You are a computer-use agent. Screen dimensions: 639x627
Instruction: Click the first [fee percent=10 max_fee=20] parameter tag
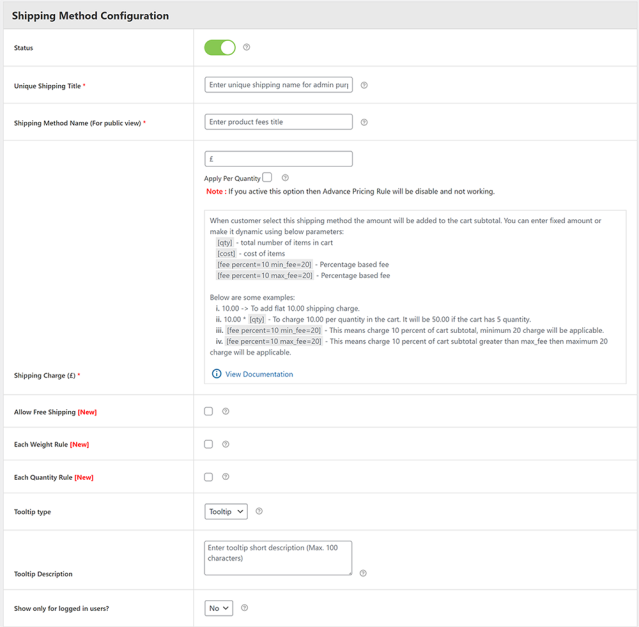[265, 275]
